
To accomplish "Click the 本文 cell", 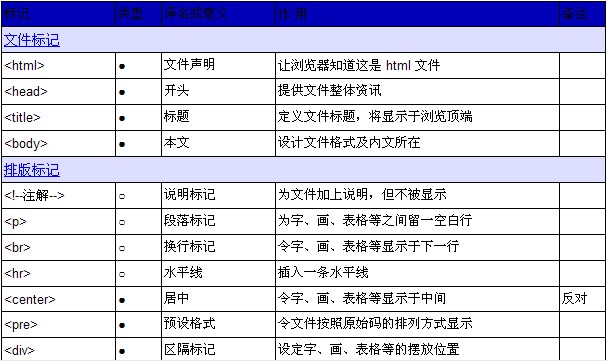I will click(x=218, y=144).
